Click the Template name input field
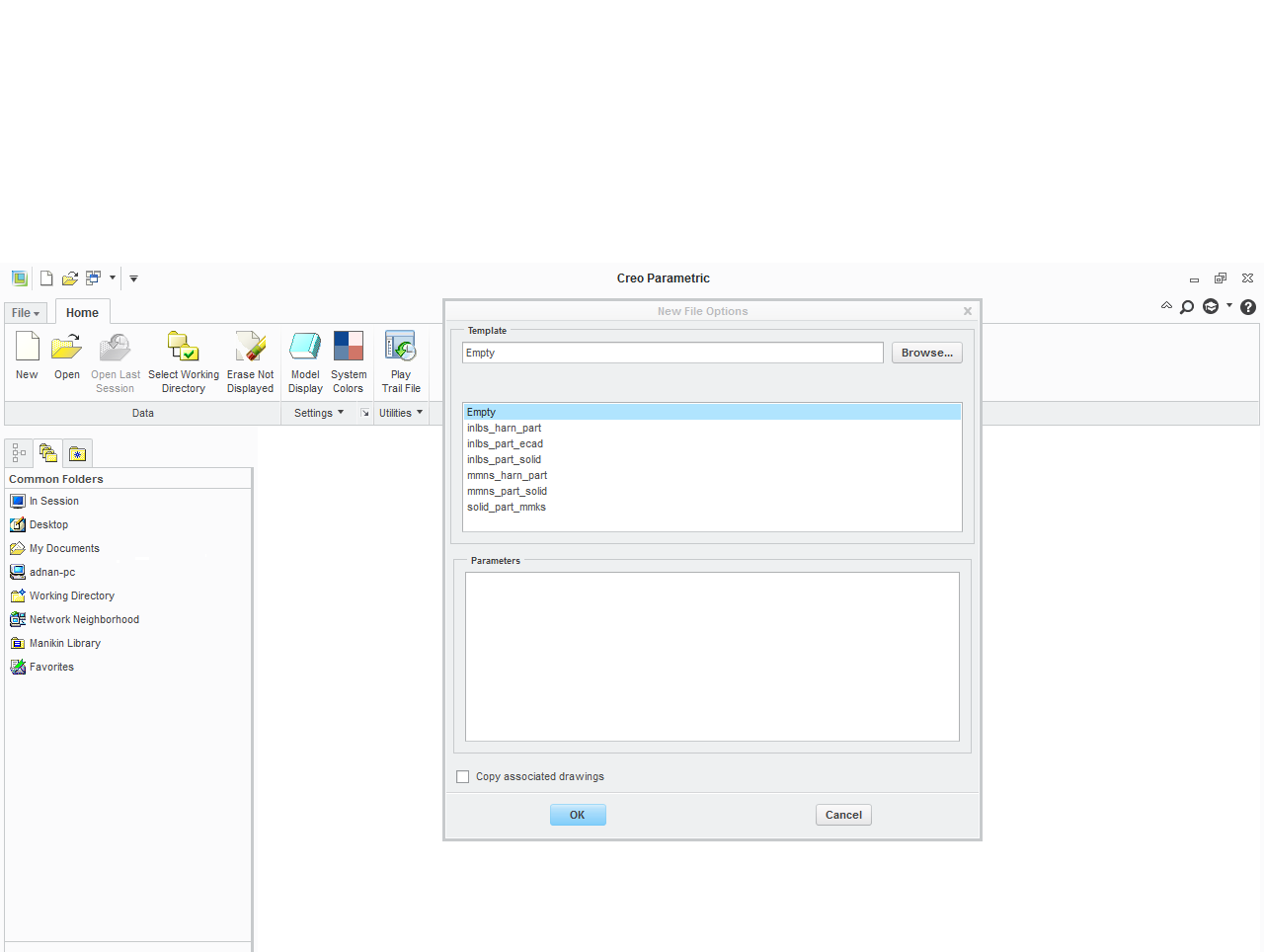1264x952 pixels. pos(672,353)
